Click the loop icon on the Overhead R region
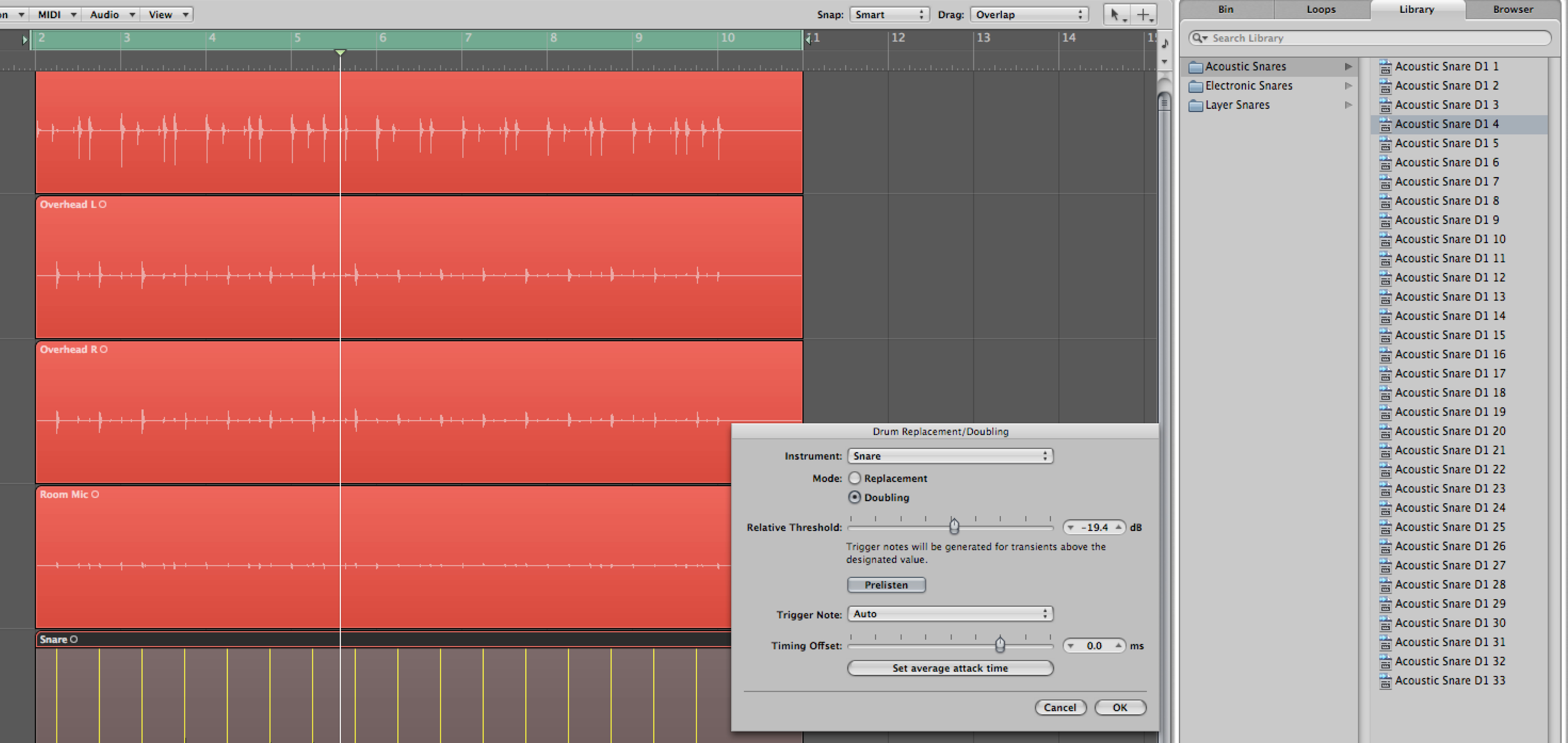 pyautogui.click(x=103, y=349)
